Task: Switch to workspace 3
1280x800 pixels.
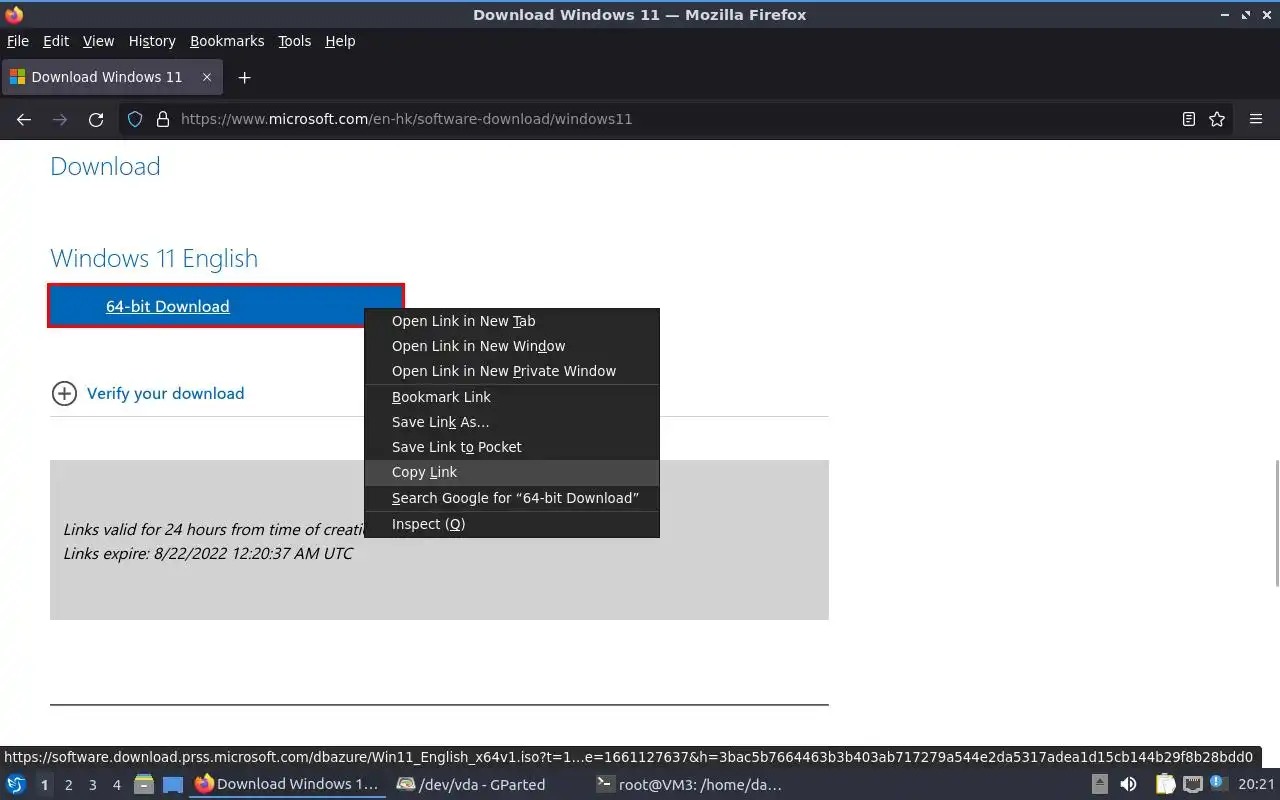Action: pyautogui.click(x=92, y=785)
